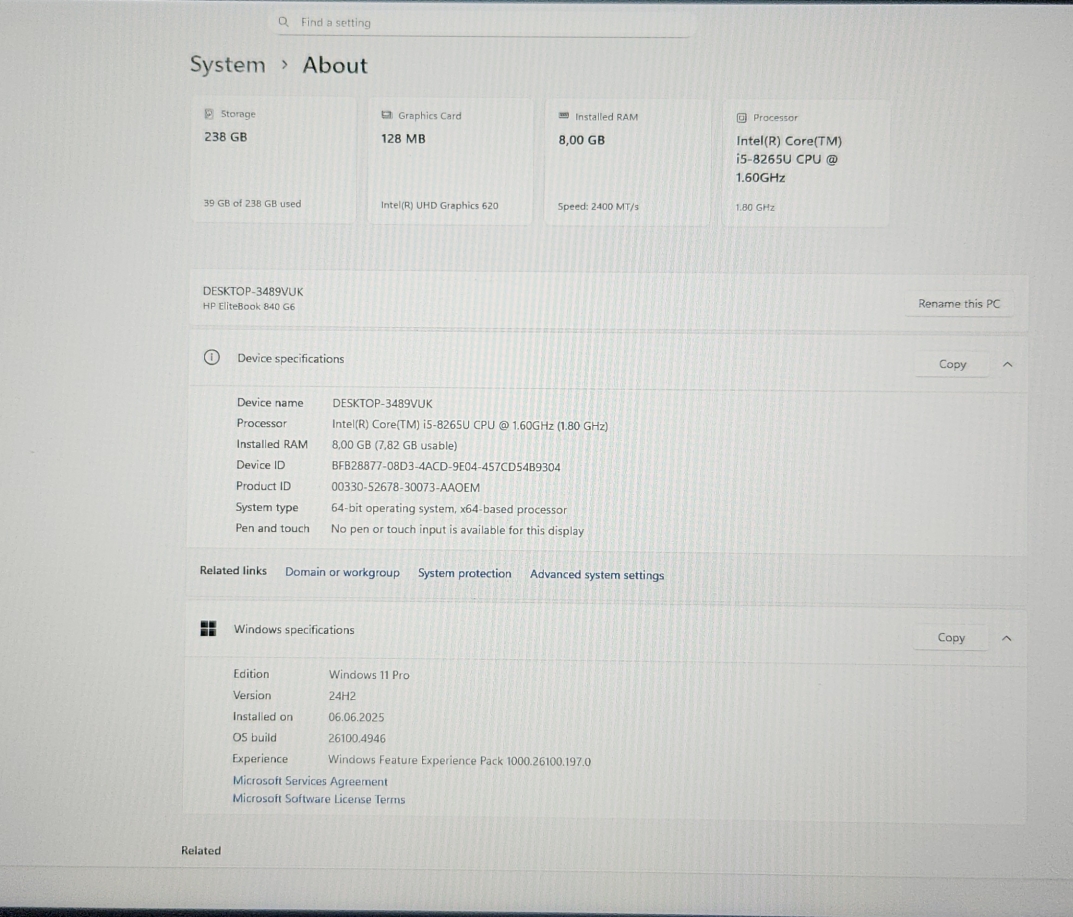Image resolution: width=1073 pixels, height=917 pixels.
Task: Click the Find a setting search field
Action: pos(483,23)
